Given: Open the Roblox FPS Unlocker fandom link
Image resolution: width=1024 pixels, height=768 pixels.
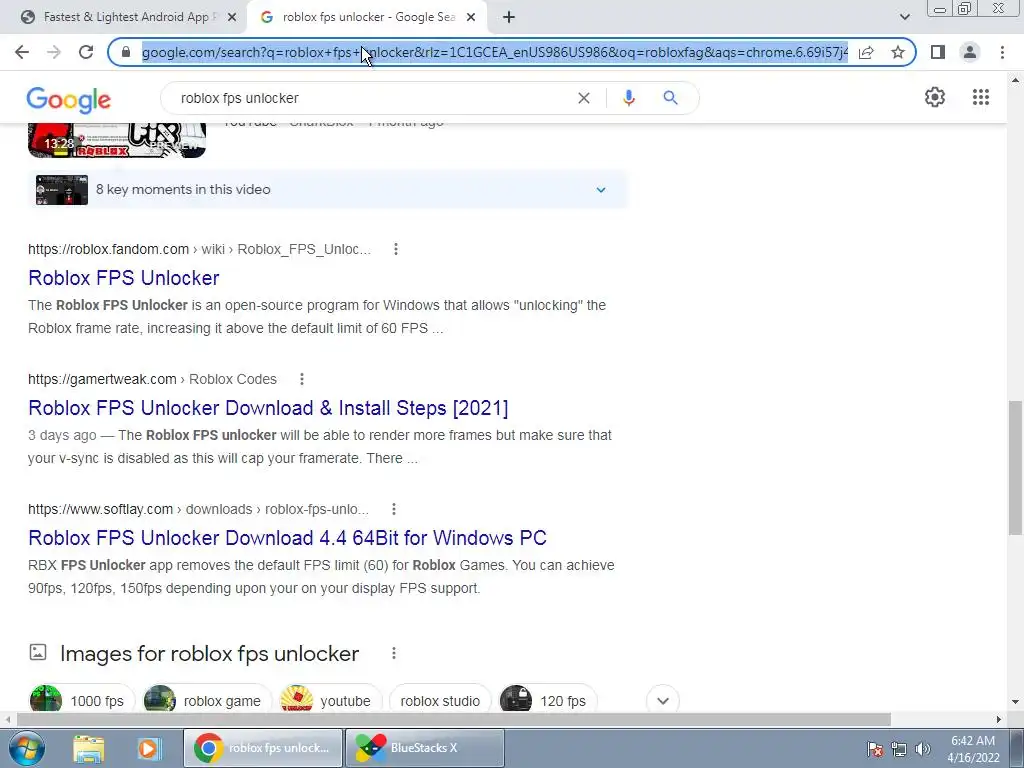Looking at the screenshot, I should point(124,278).
